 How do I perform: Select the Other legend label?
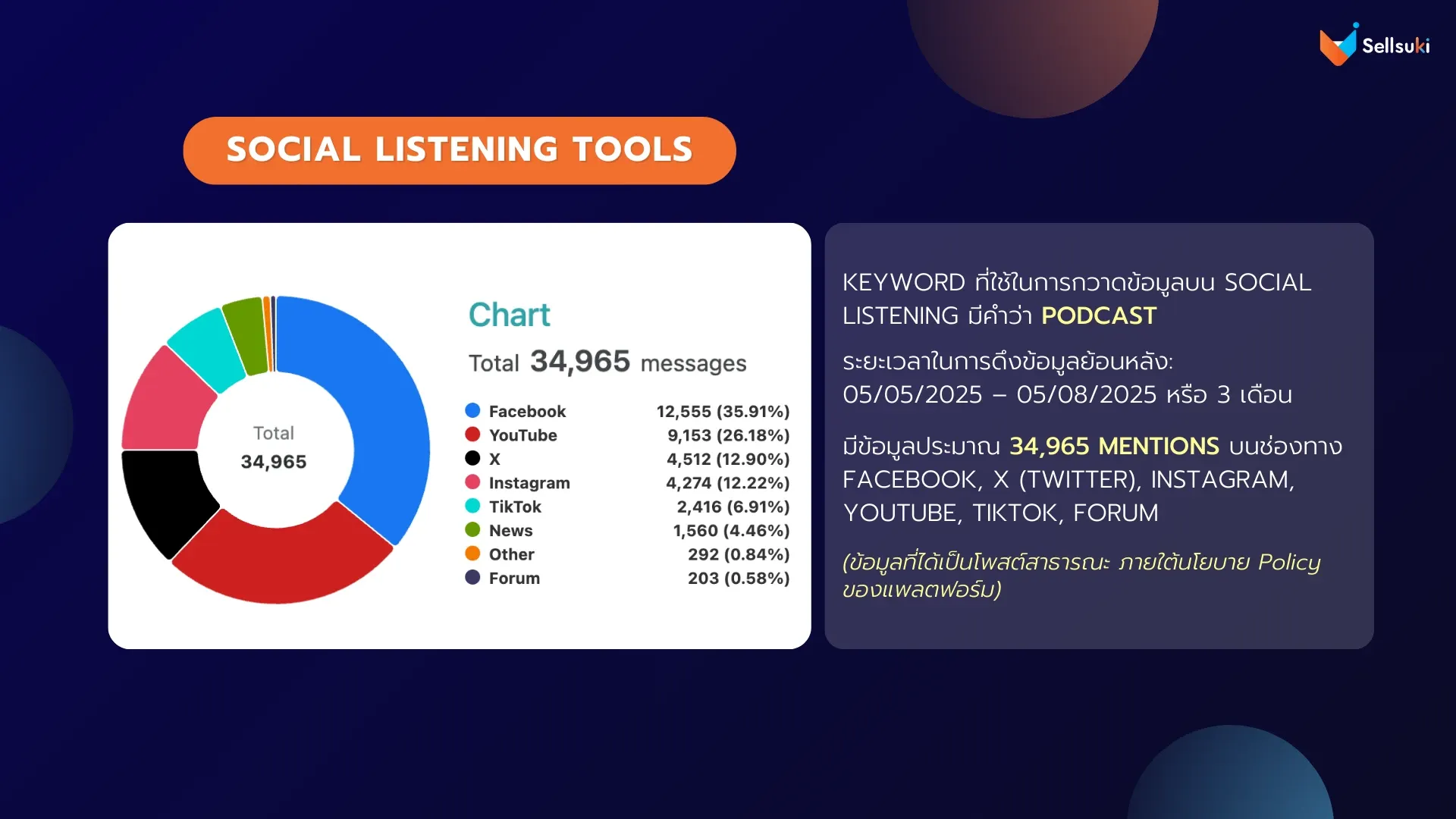pyautogui.click(x=511, y=554)
